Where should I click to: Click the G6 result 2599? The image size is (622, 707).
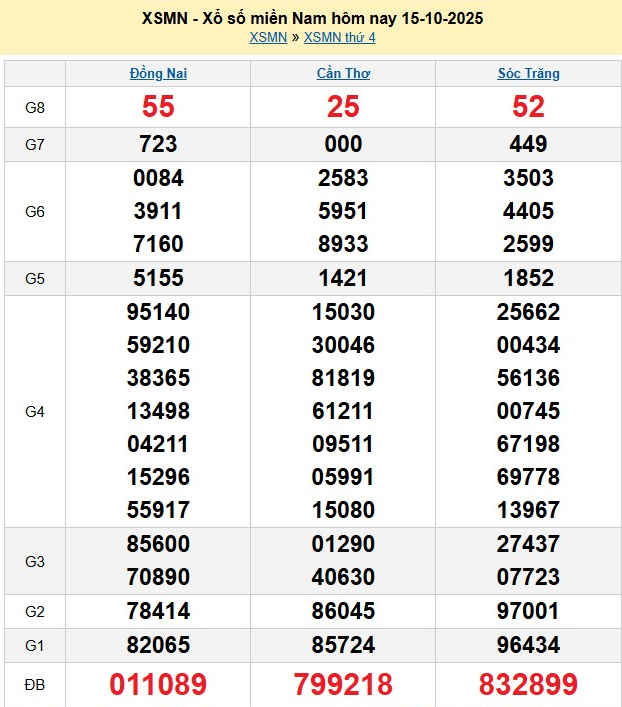tap(528, 244)
